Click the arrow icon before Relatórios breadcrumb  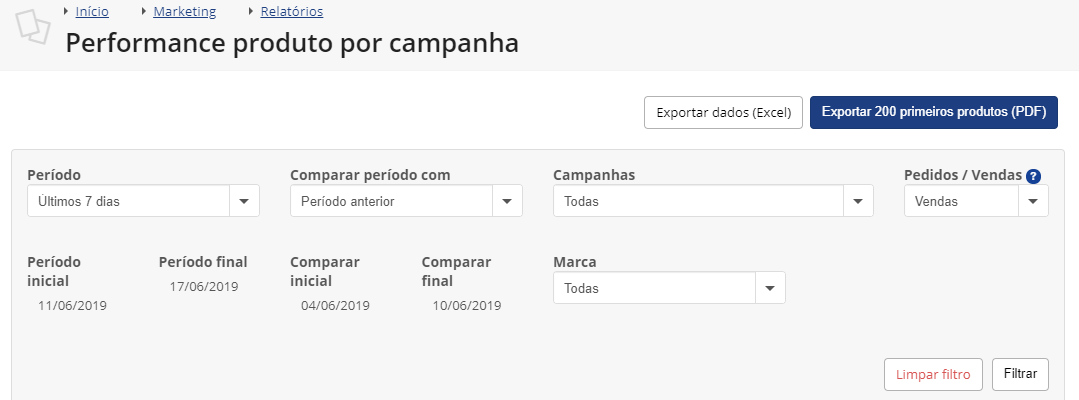(x=251, y=11)
